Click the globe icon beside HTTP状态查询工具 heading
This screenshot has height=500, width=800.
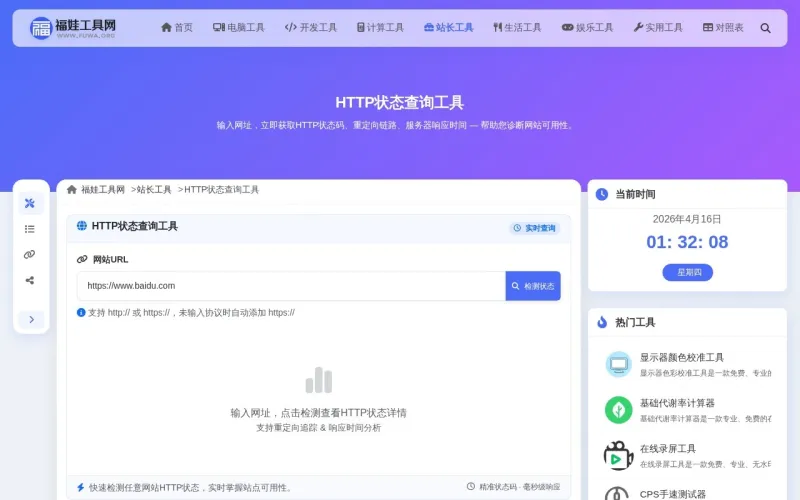(x=82, y=226)
